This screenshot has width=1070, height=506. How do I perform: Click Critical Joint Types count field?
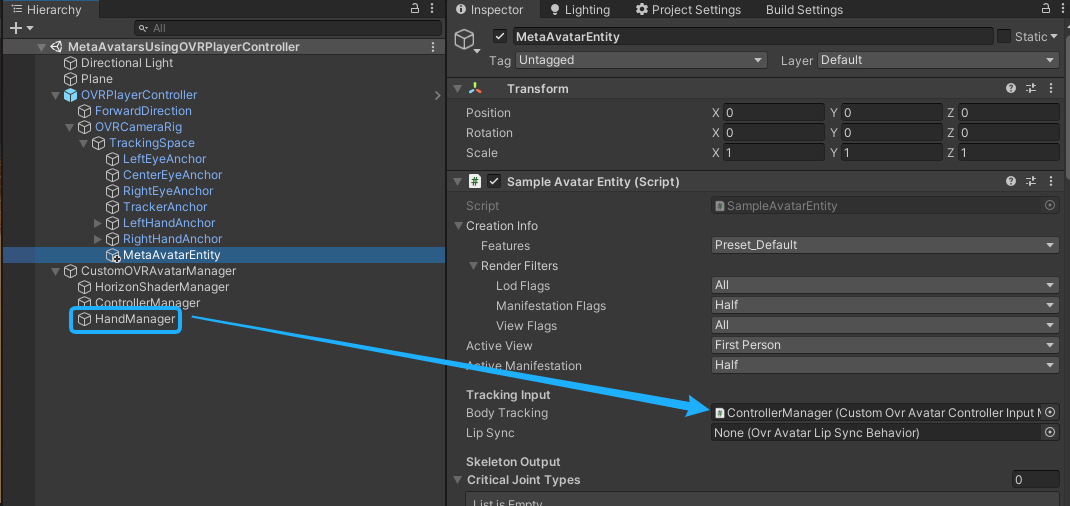[x=1036, y=480]
